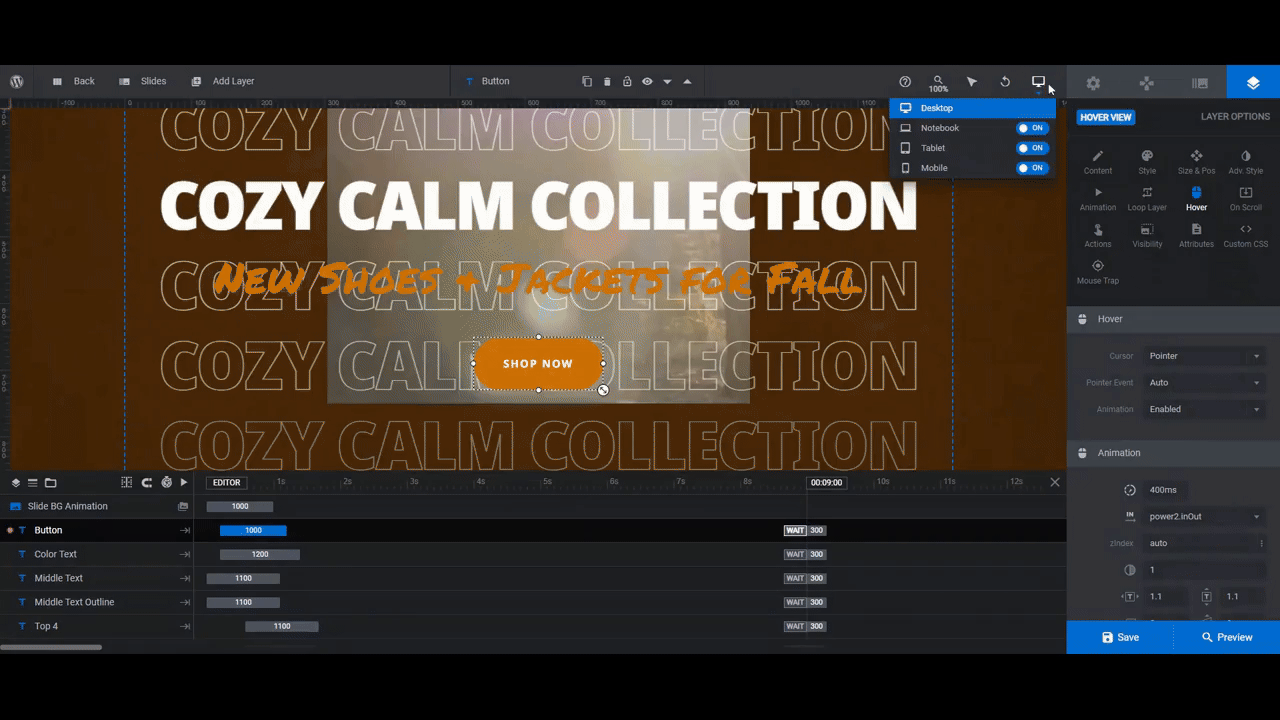Click the 00:09:00 timeline end marker
Screen dimensions: 1280x720
826,483
